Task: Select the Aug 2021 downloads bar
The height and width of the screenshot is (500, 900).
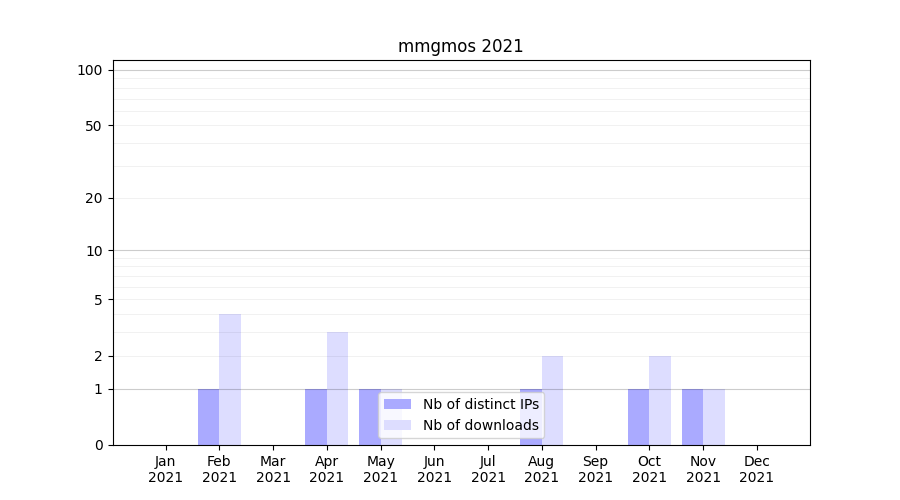Action: point(552,400)
